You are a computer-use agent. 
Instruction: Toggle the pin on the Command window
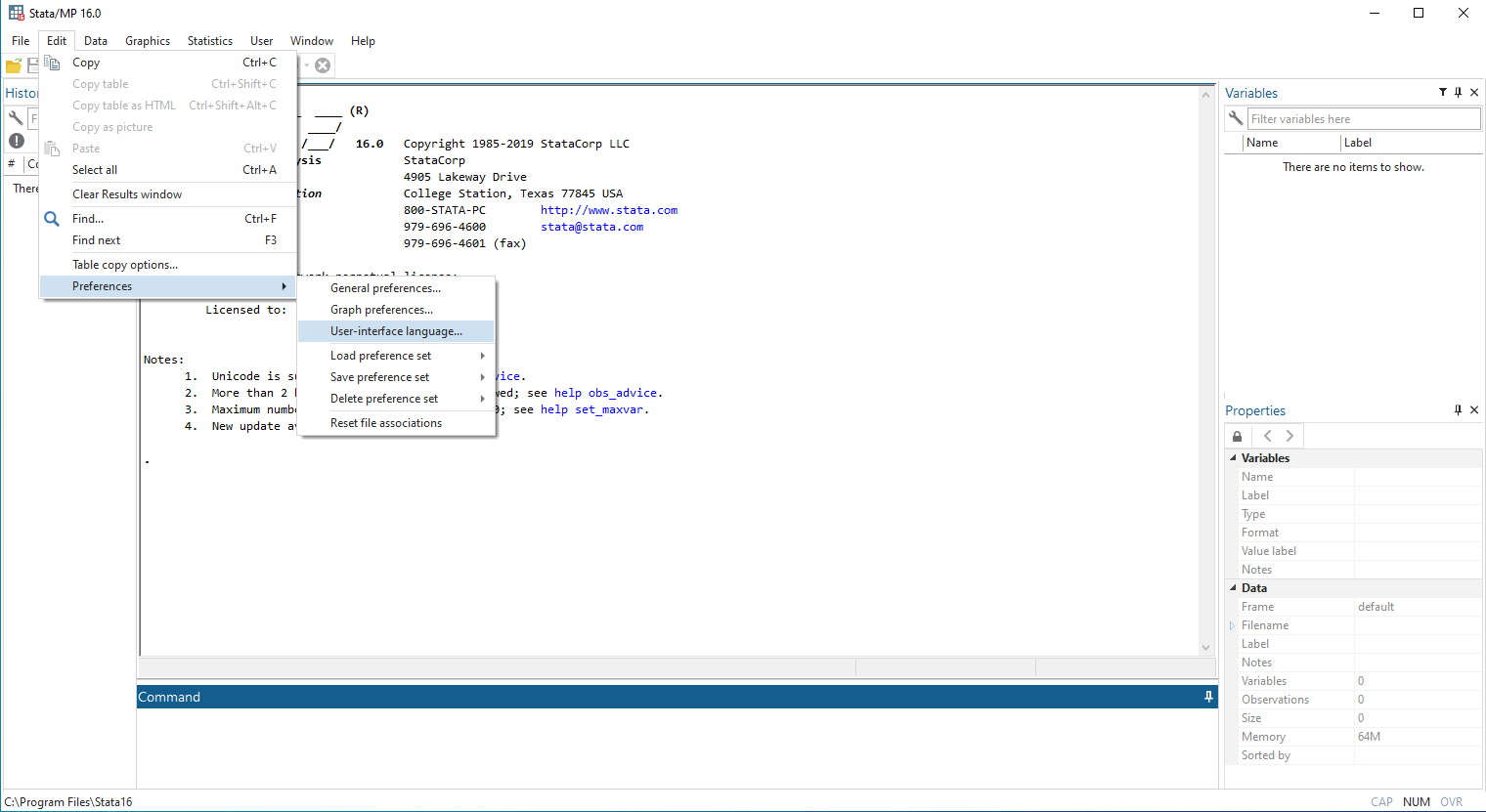point(1208,697)
